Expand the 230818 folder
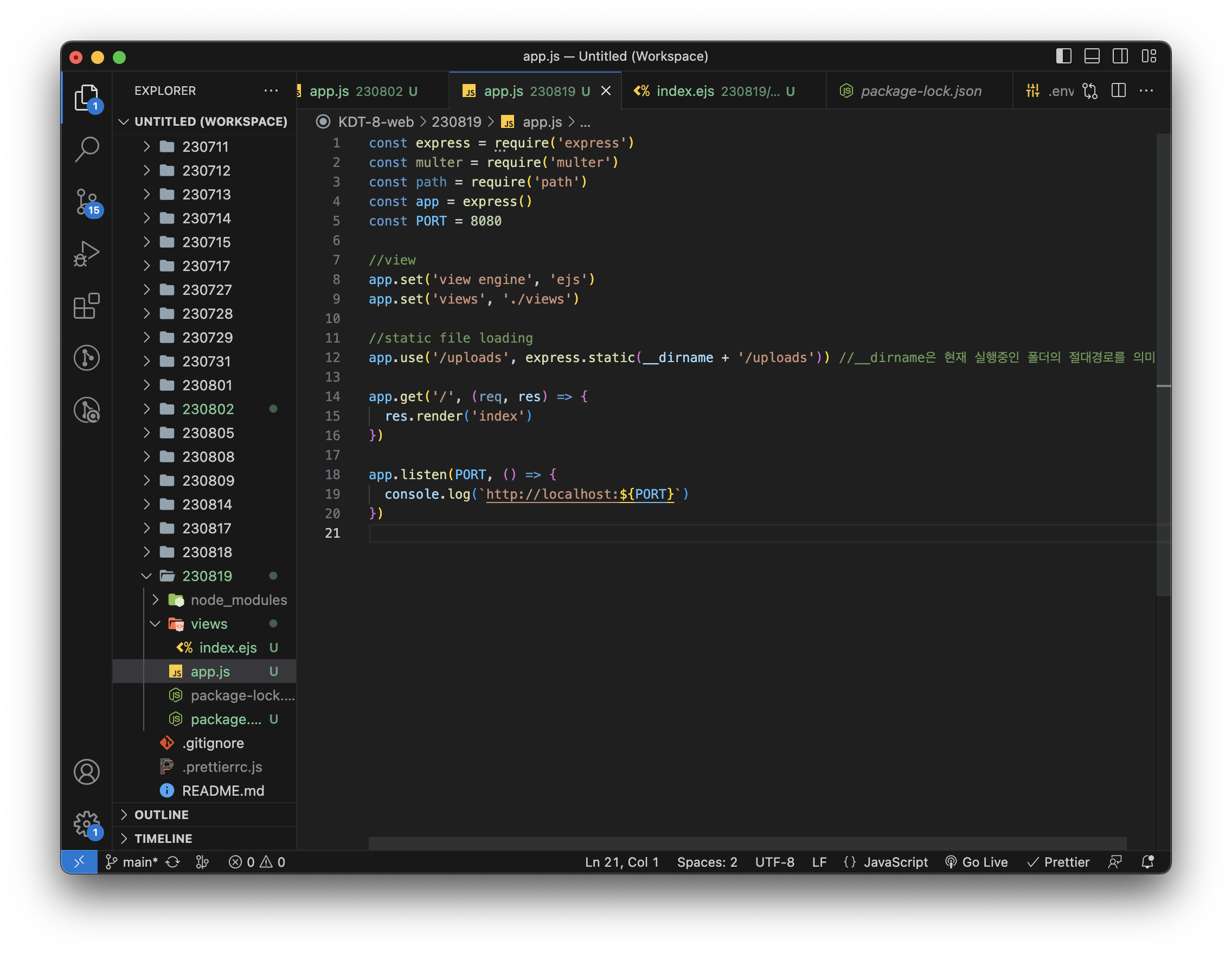1232x954 pixels. point(204,552)
